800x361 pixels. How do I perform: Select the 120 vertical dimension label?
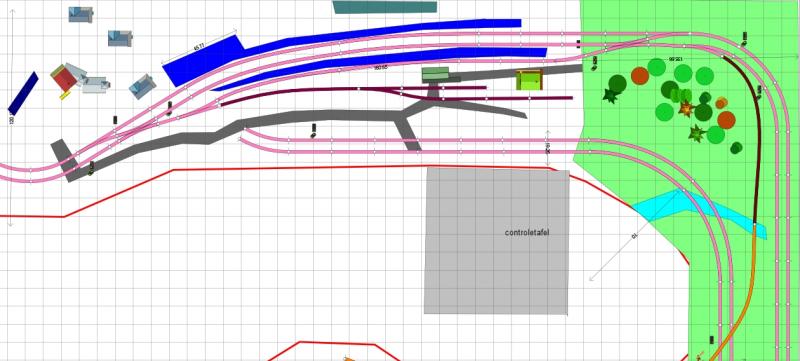(12, 120)
